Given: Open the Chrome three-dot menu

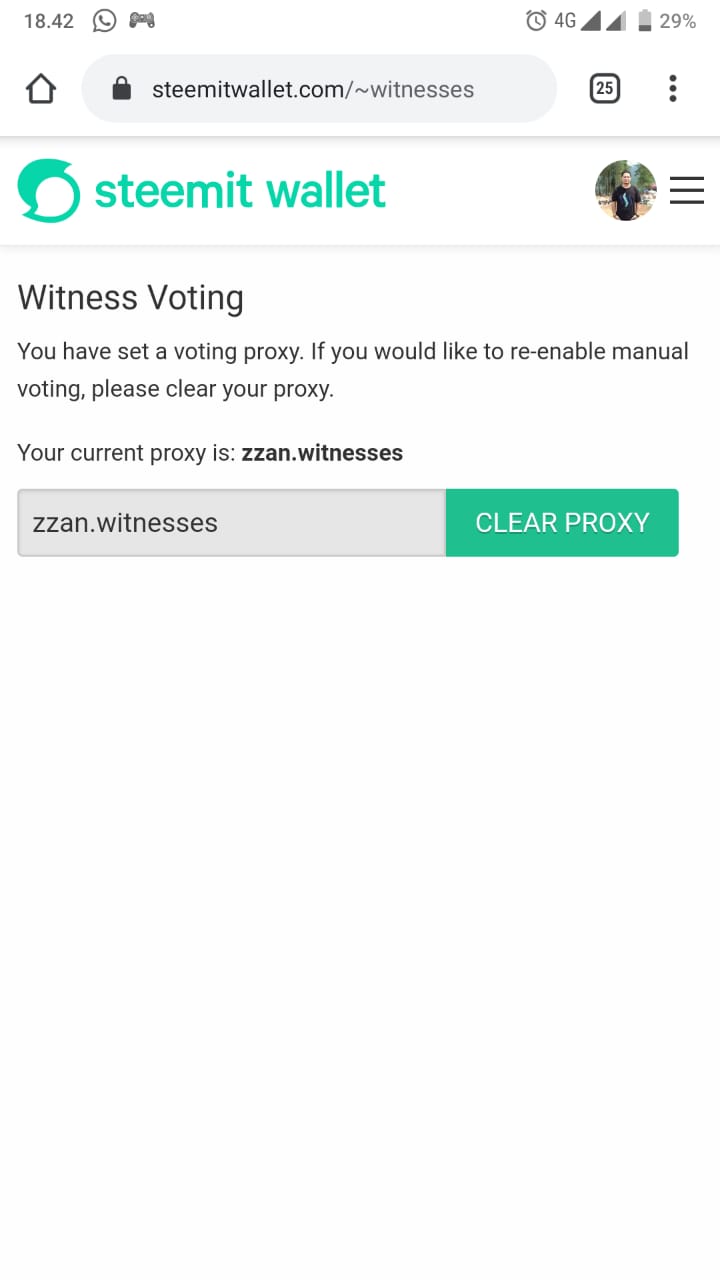Looking at the screenshot, I should 673,89.
